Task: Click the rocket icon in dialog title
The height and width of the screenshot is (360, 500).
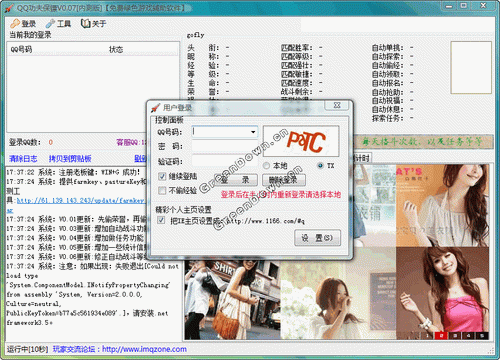Action: click(155, 108)
